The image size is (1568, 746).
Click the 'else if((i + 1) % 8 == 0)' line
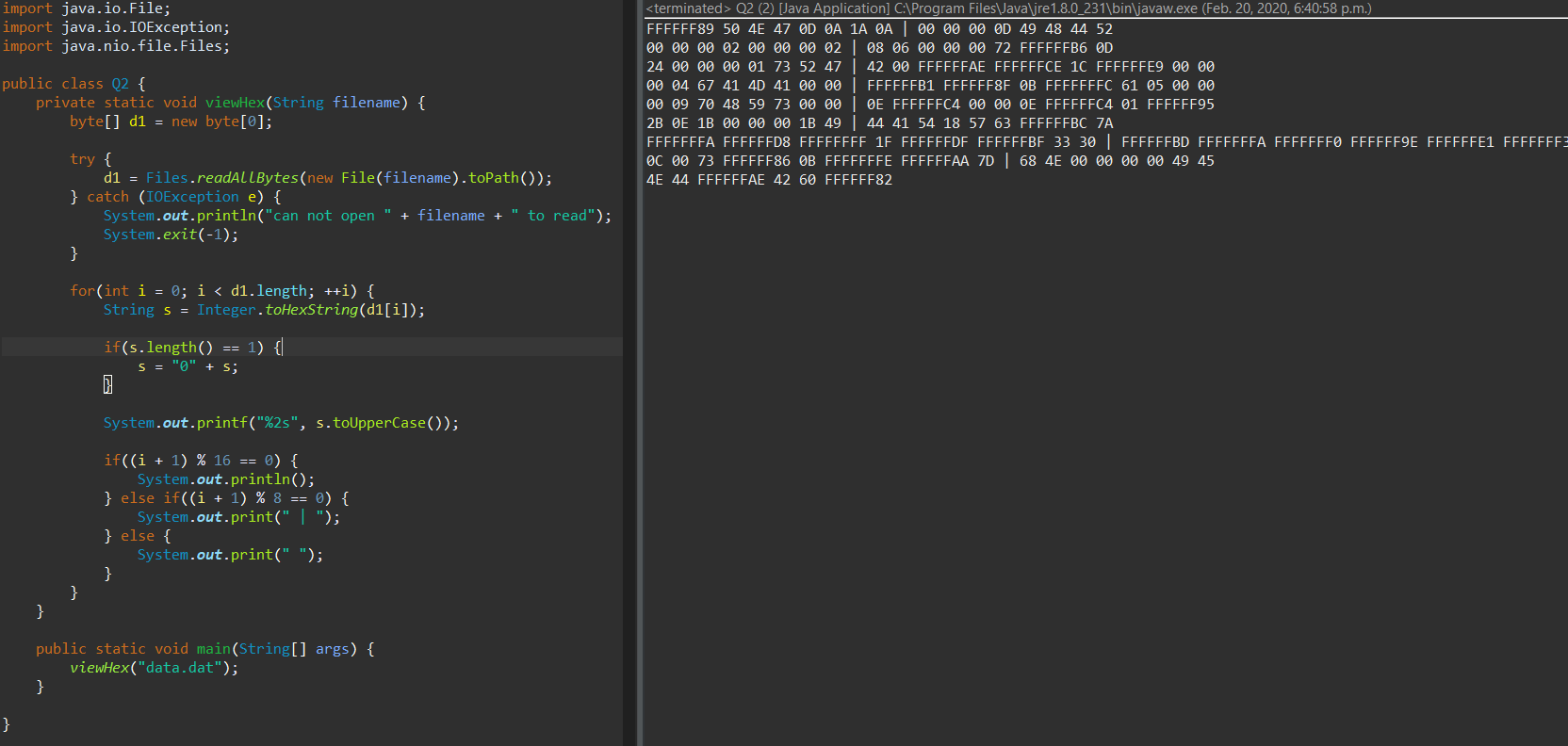226,498
